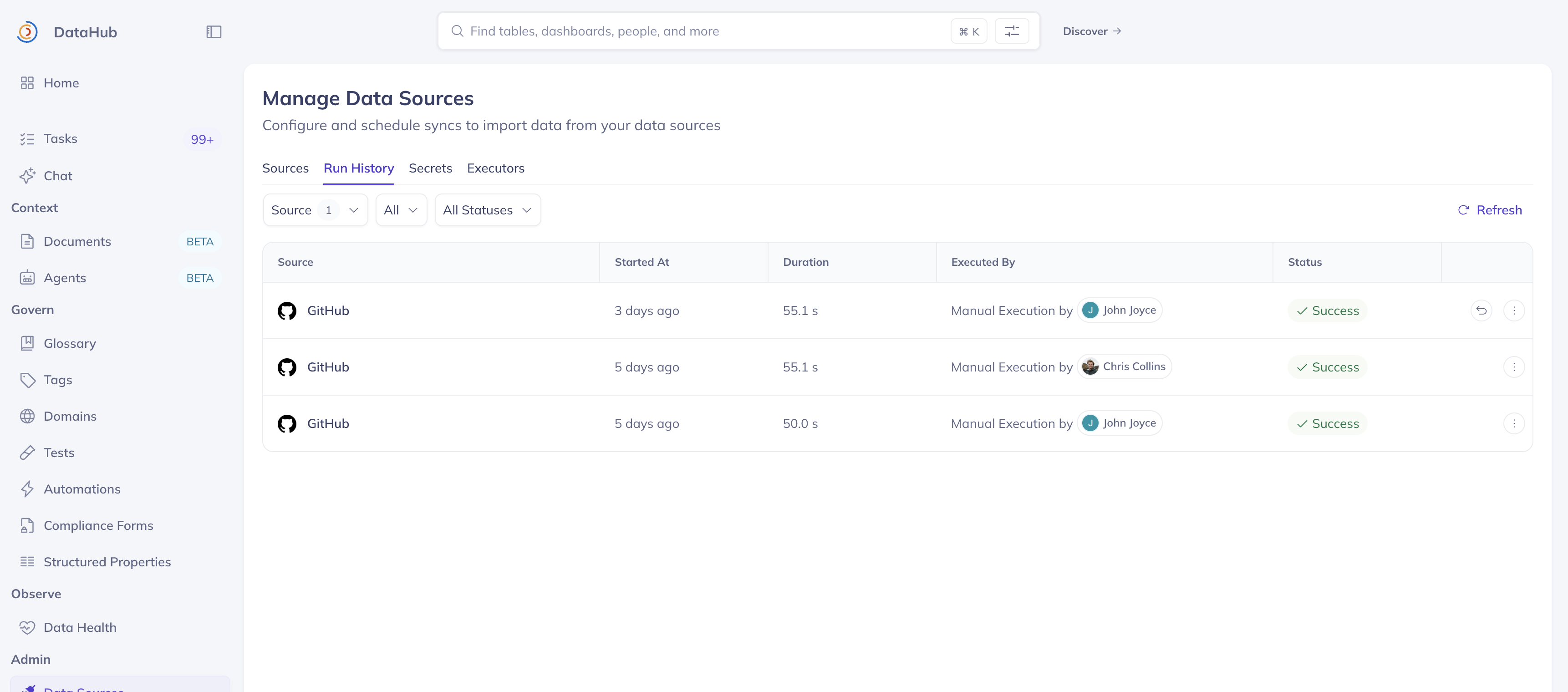Open the three-dot menu for Chris Collins' run
Image resolution: width=1568 pixels, height=692 pixels.
[1514, 367]
